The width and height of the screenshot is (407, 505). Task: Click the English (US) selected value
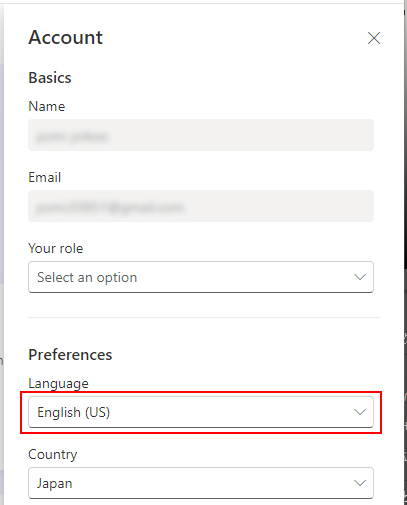pos(74,412)
